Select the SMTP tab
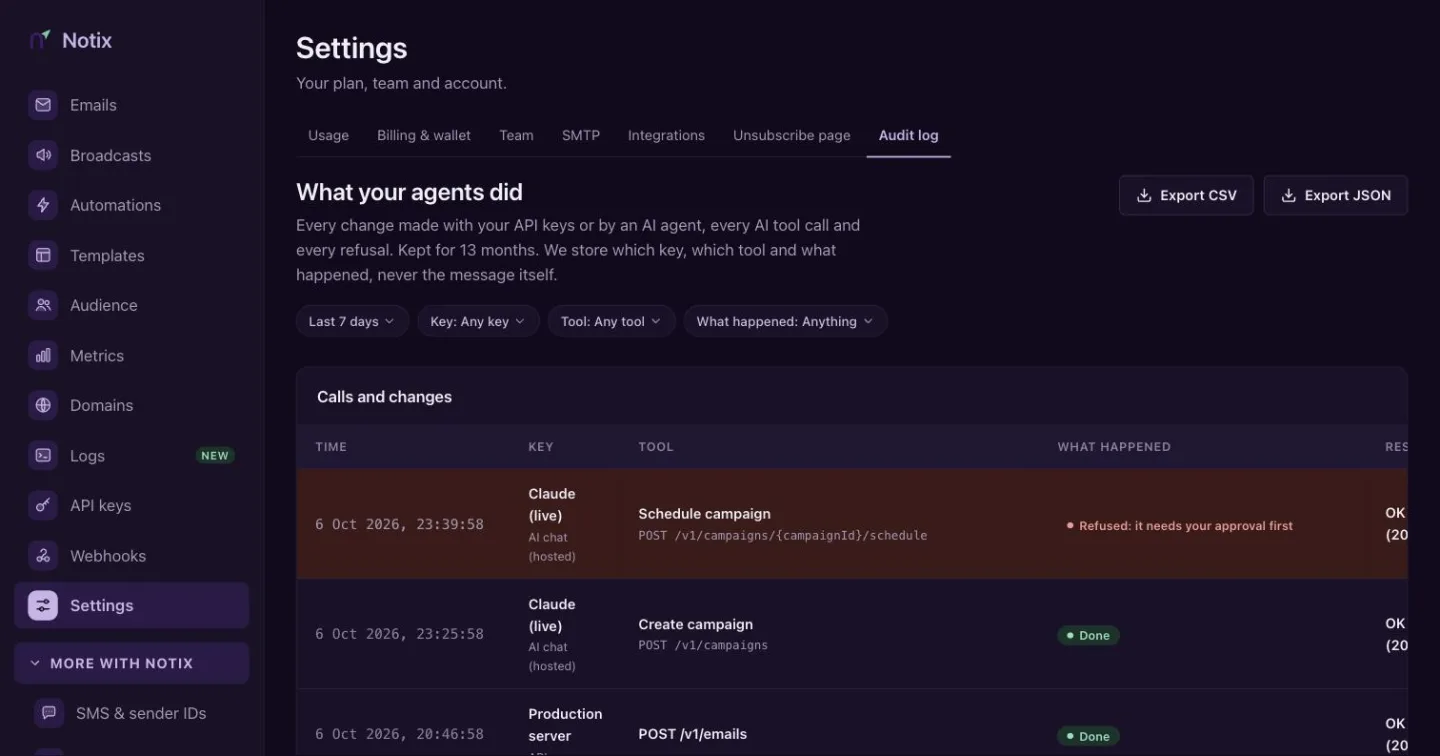This screenshot has width=1440, height=756. point(581,135)
